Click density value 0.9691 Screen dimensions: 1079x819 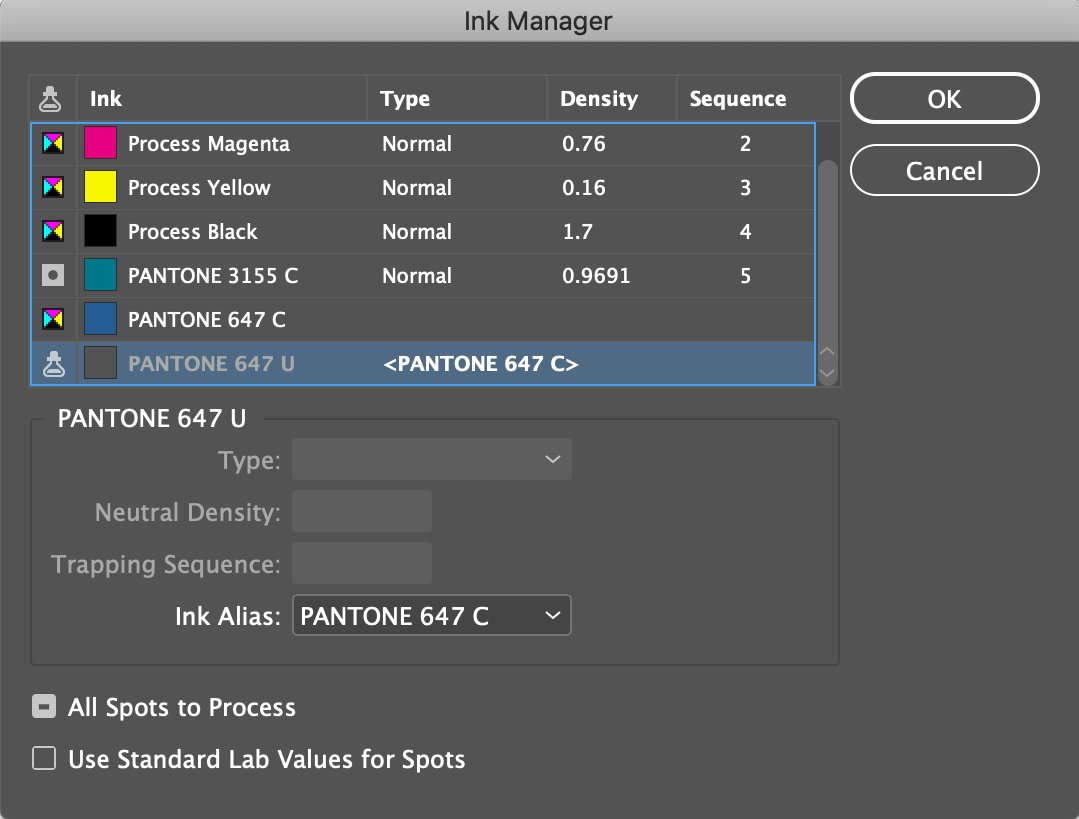[596, 276]
